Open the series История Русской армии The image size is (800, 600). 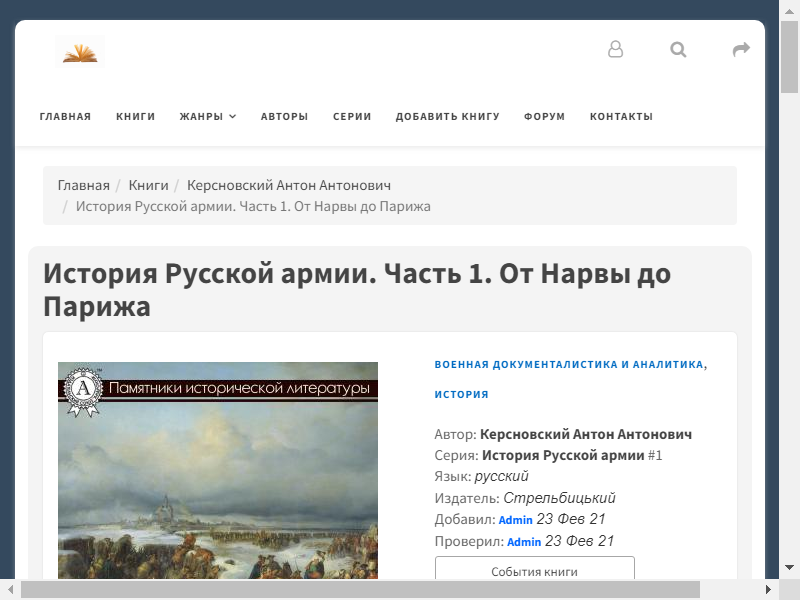(563, 455)
